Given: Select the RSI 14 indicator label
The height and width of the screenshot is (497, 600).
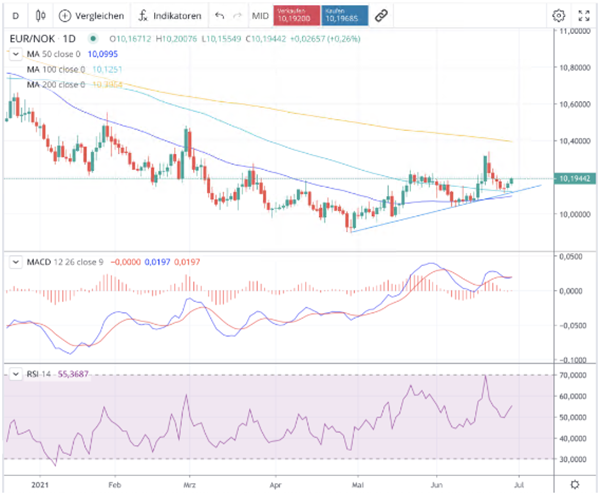Looking at the screenshot, I should tap(39, 374).
